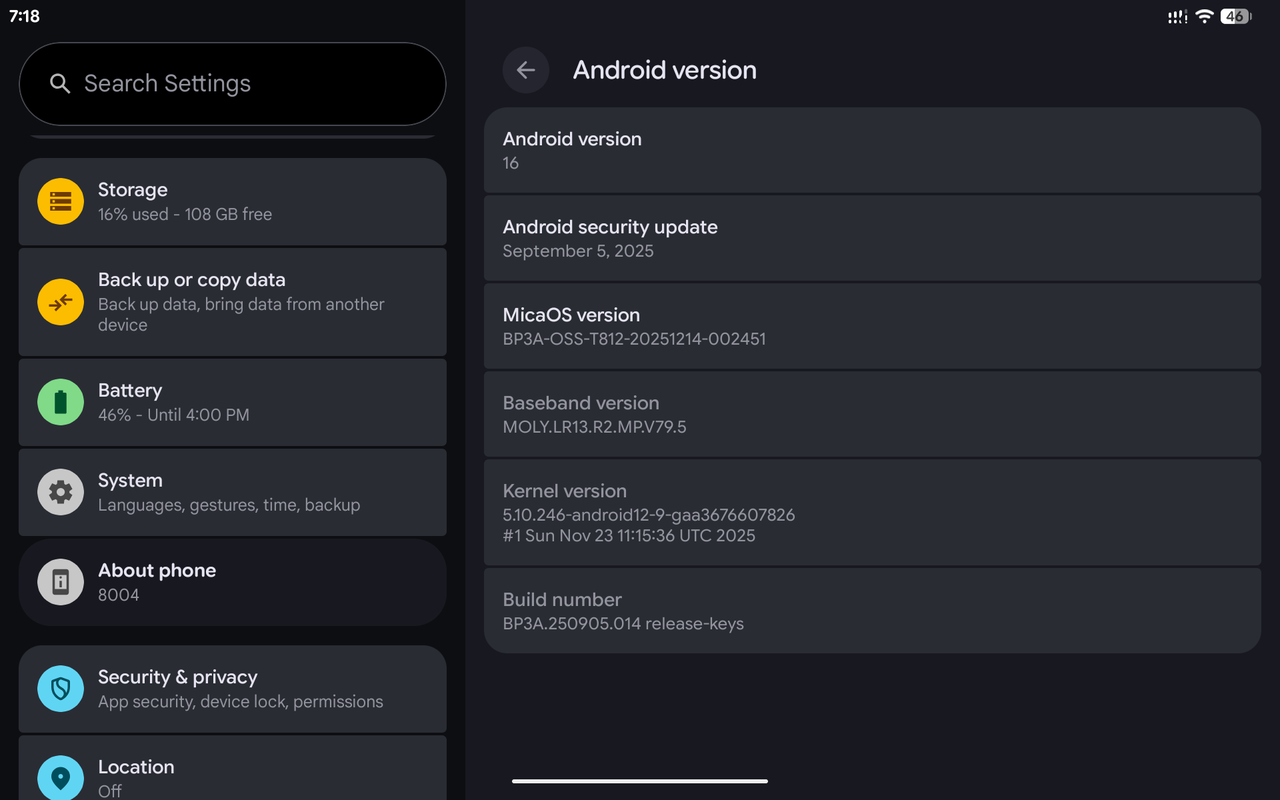1280x800 pixels.
Task: Tap the battery indicator in status bar
Action: pos(1236,16)
